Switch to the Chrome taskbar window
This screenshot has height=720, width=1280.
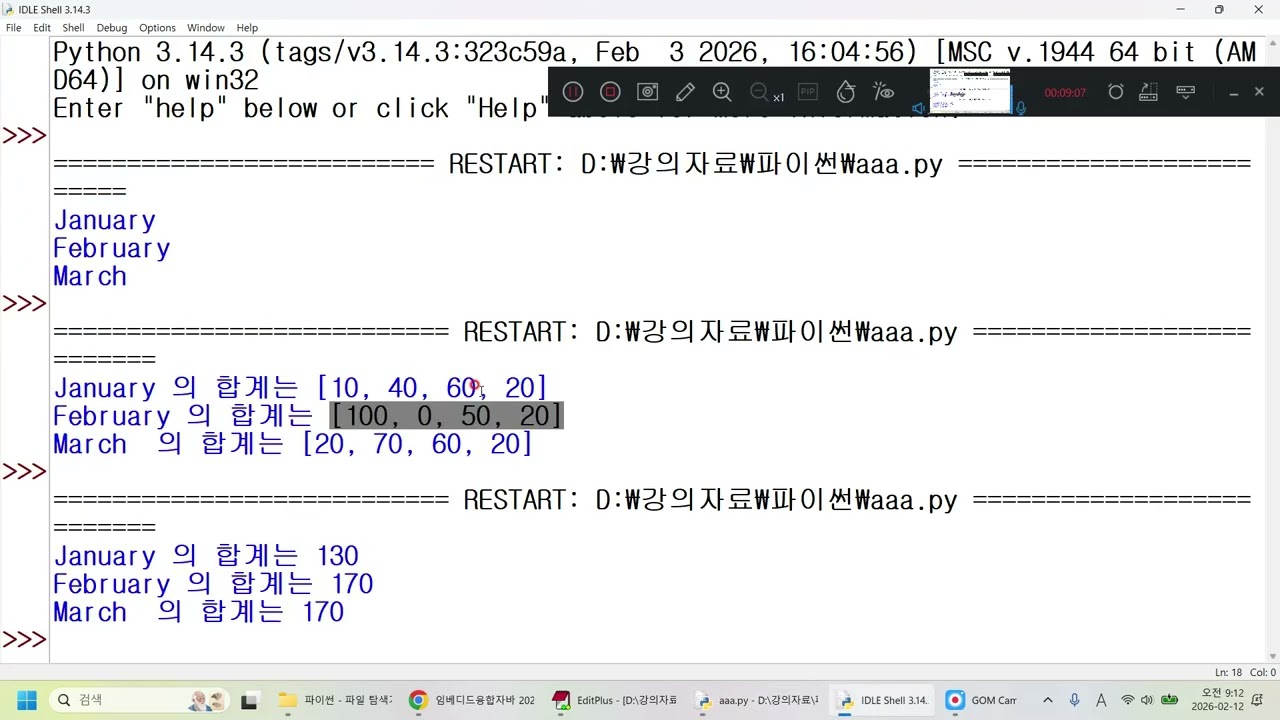[472, 700]
